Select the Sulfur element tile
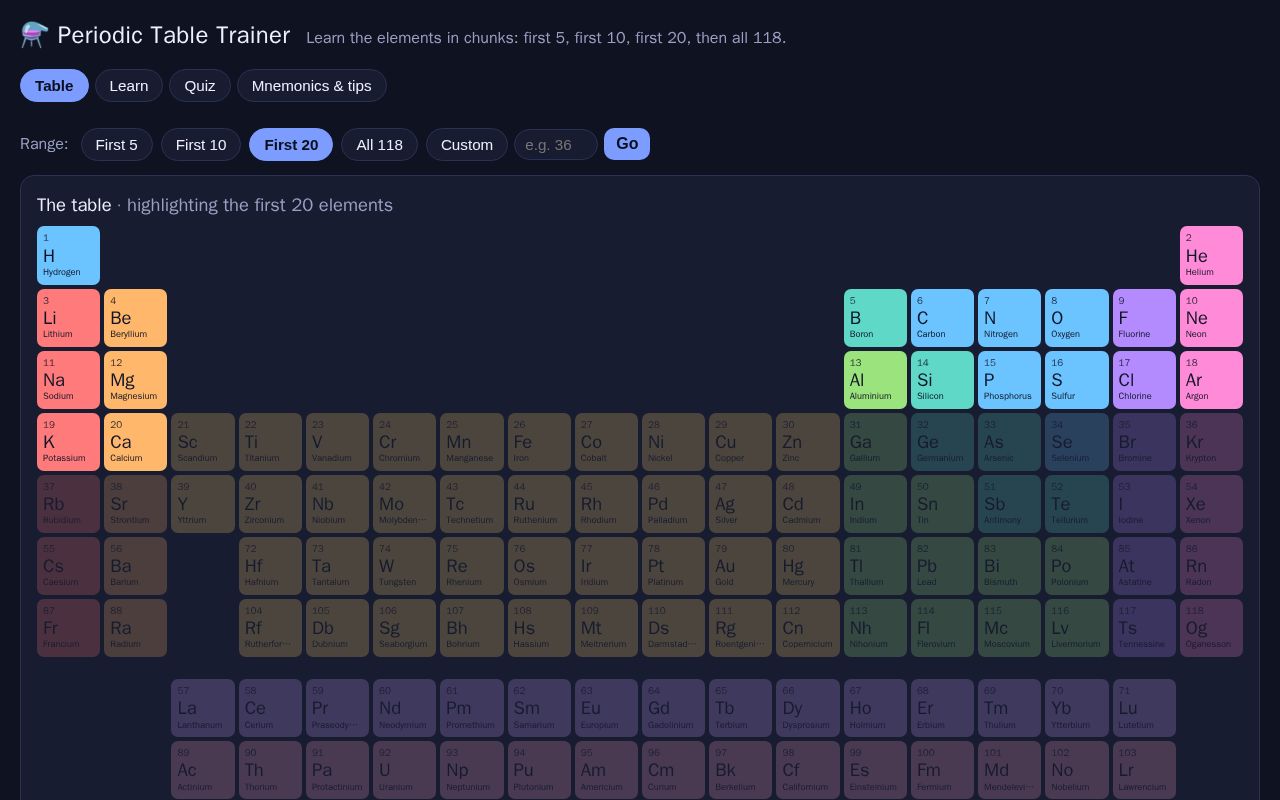 (x=1077, y=380)
